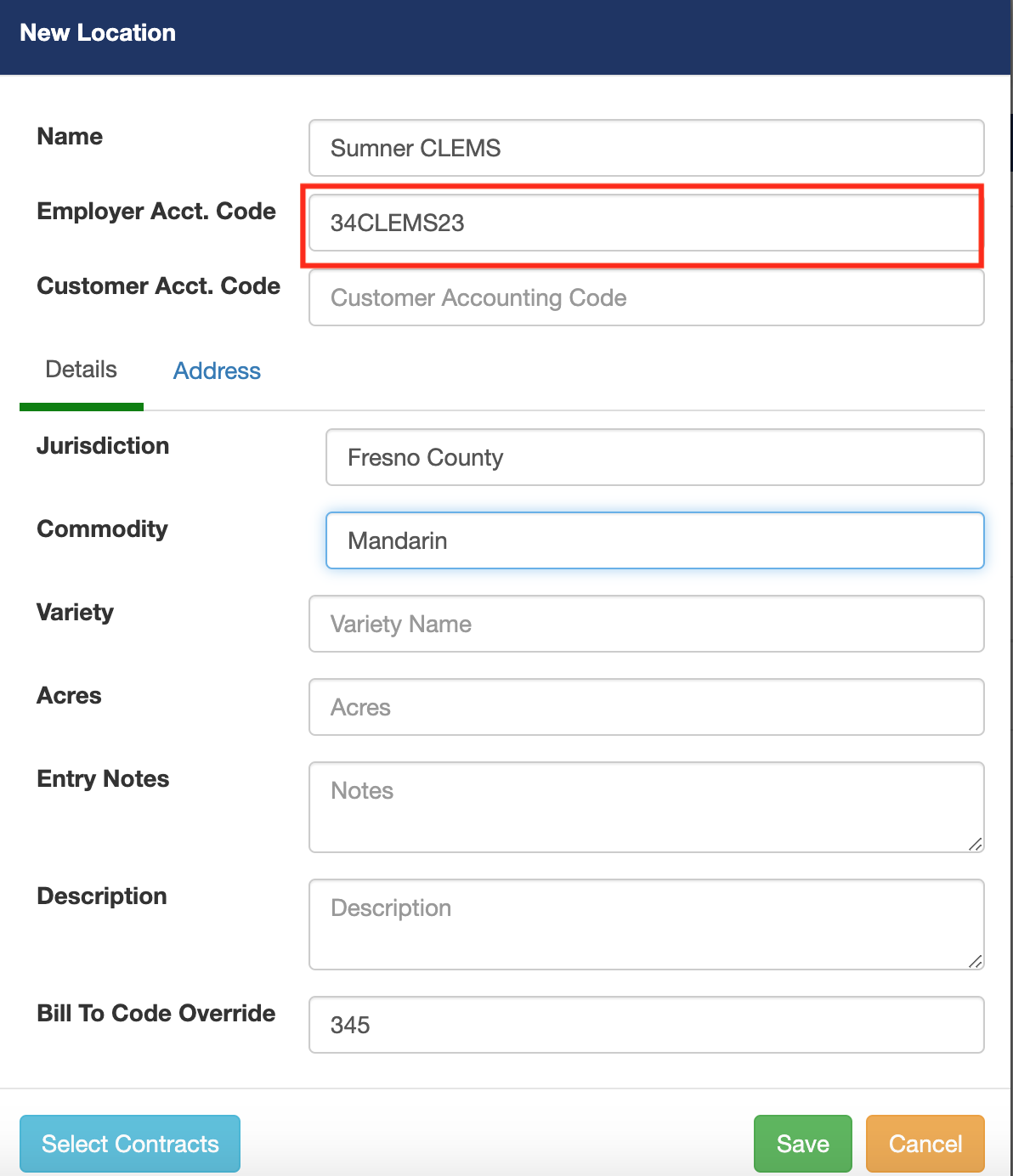Click the Bill To Code Override field

click(x=646, y=1025)
